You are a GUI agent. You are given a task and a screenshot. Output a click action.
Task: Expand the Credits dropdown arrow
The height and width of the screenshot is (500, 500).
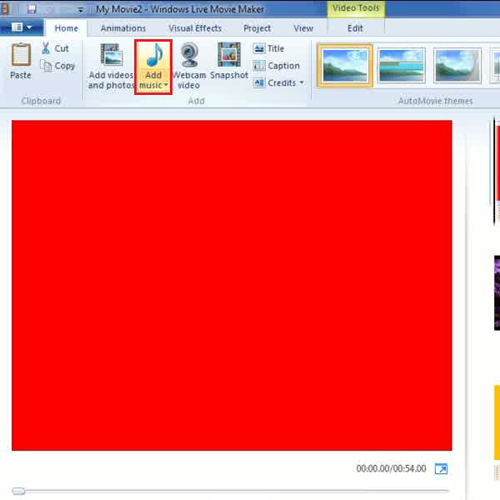tap(302, 82)
